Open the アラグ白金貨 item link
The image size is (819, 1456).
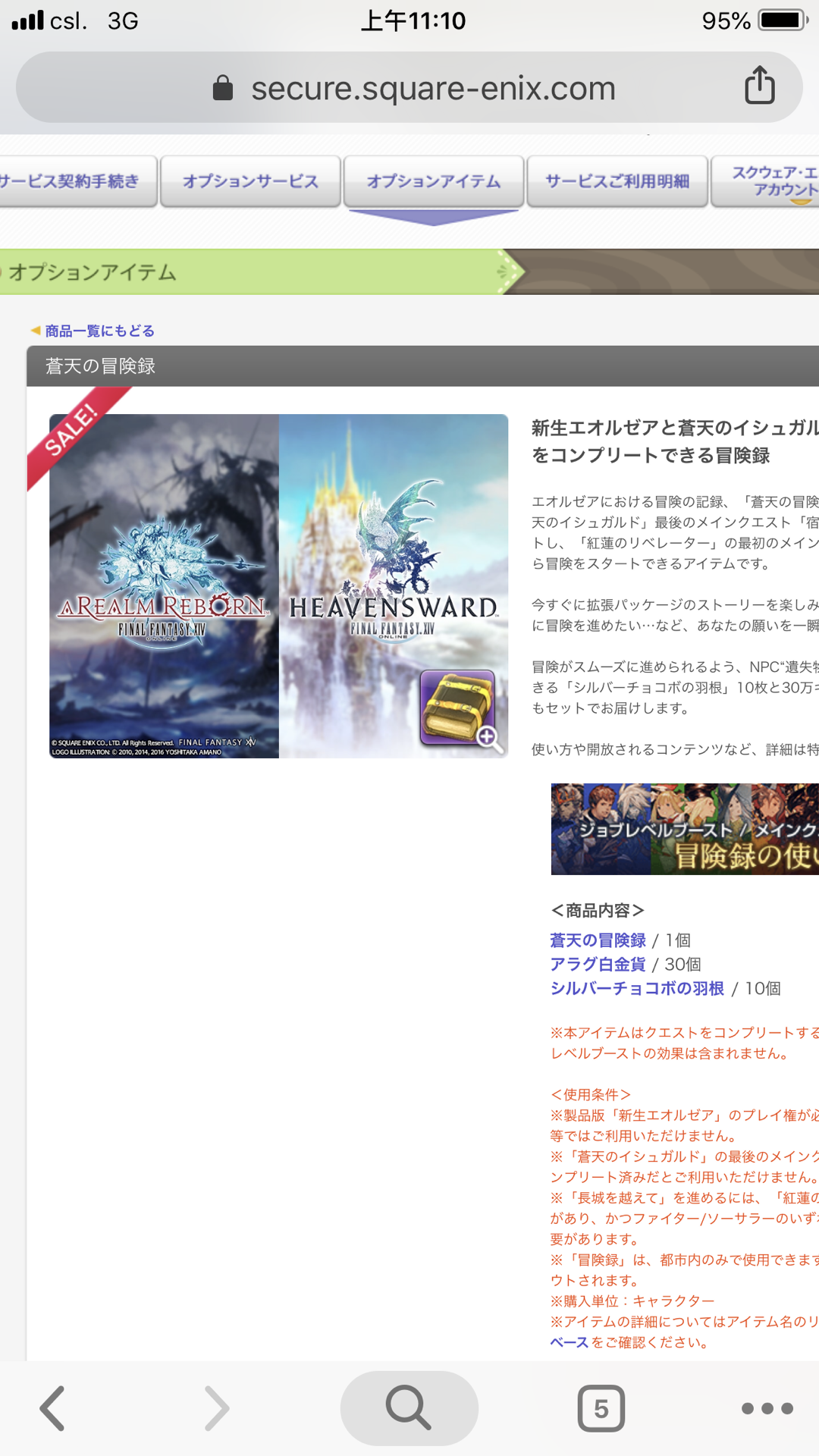point(598,965)
